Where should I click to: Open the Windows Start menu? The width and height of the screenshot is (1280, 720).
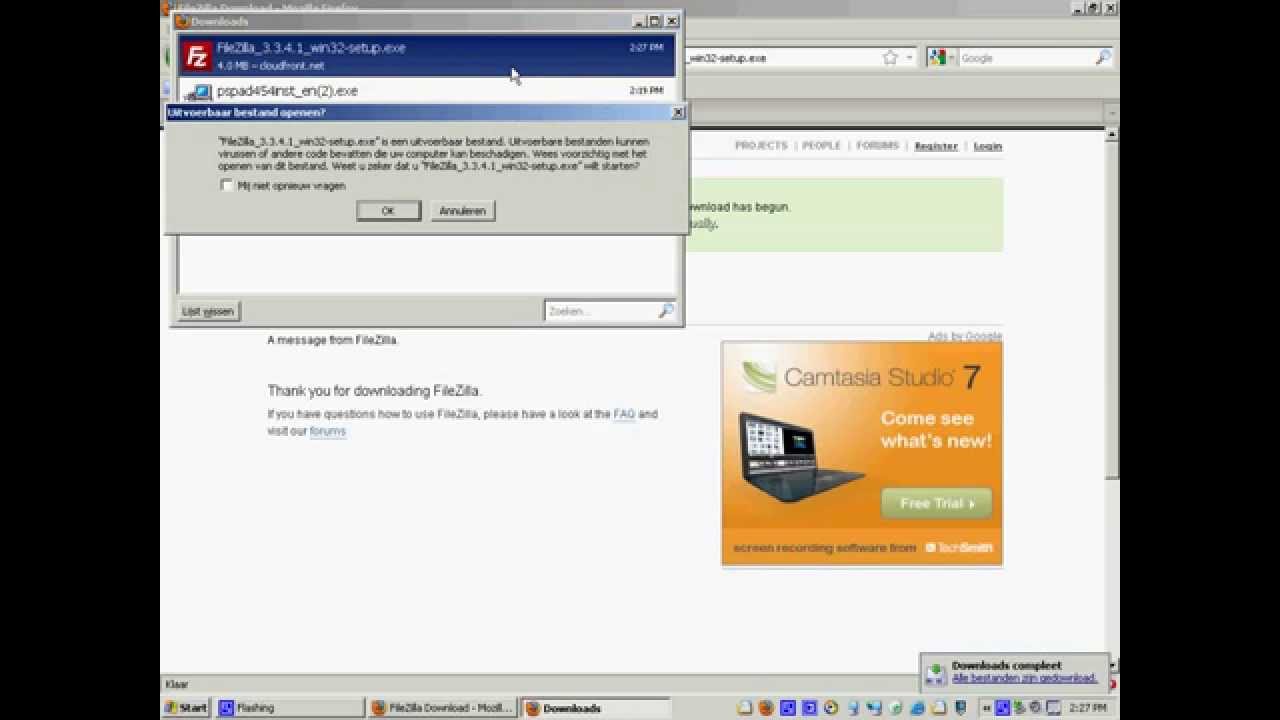pos(186,708)
